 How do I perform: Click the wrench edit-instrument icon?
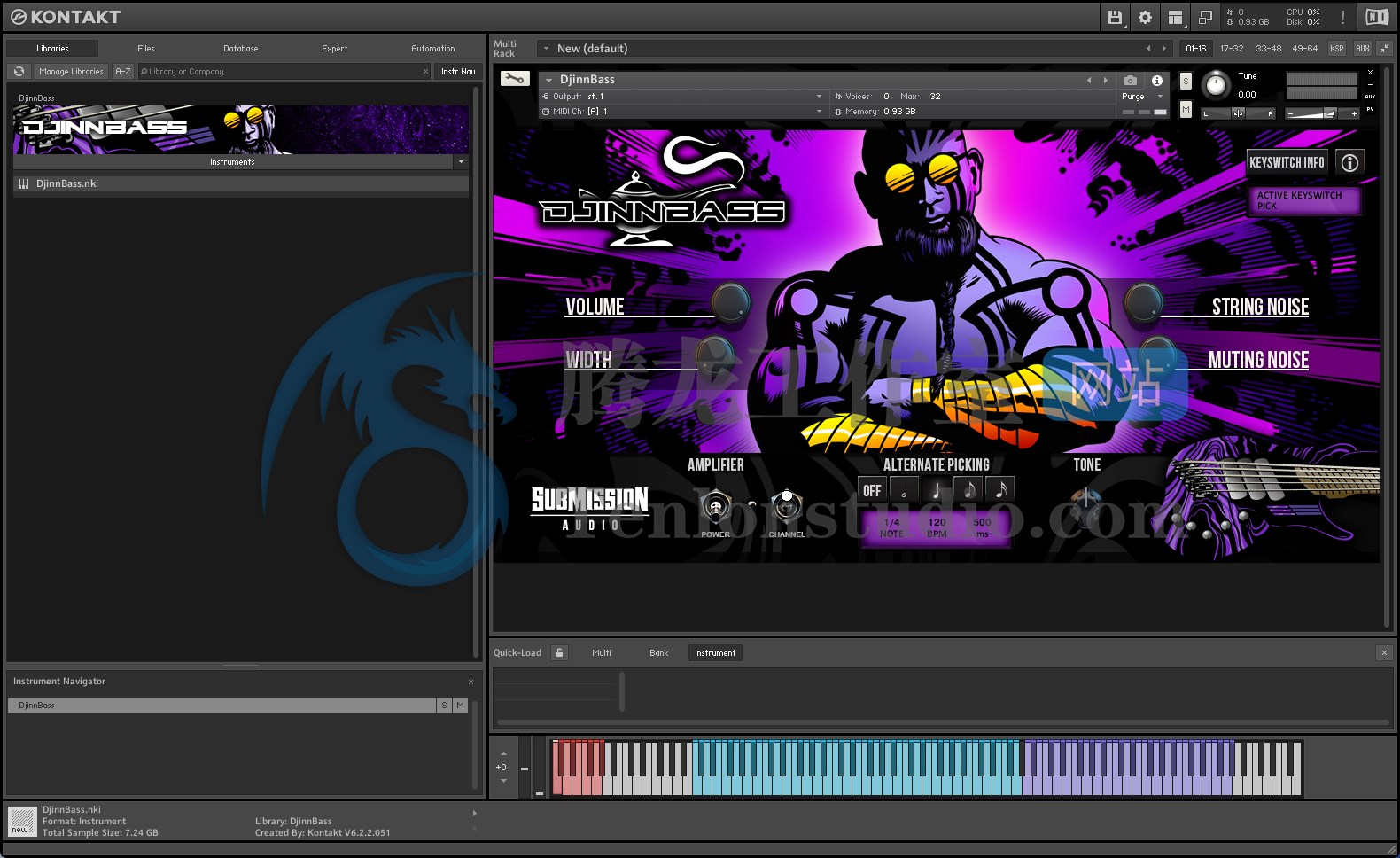point(514,79)
